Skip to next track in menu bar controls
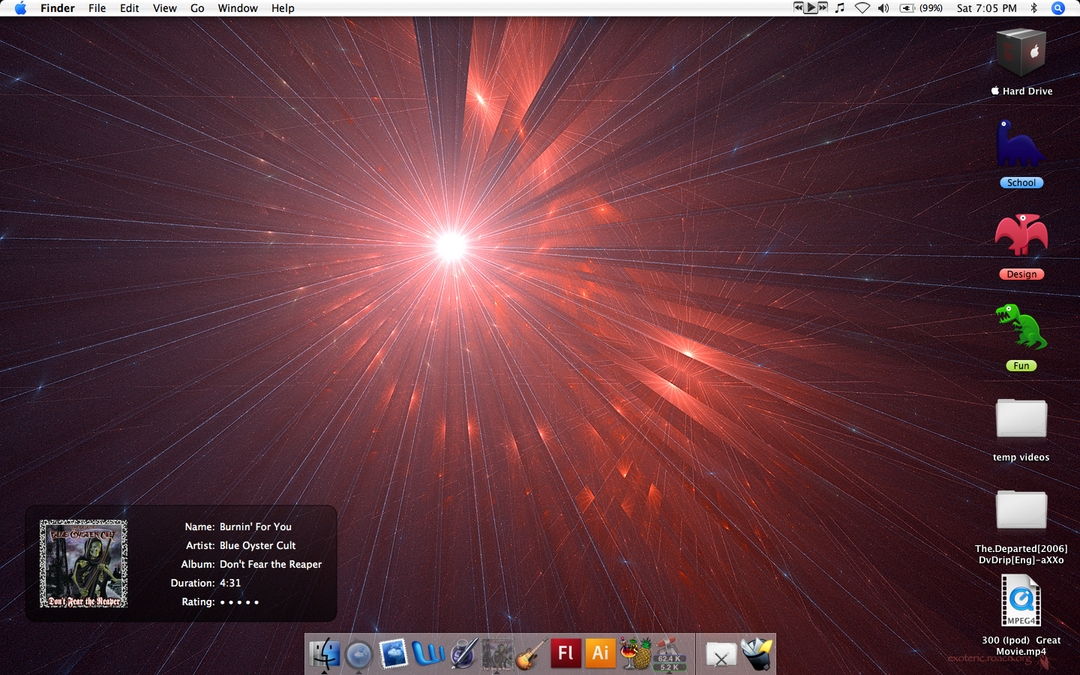This screenshot has height=675, width=1080. [822, 8]
